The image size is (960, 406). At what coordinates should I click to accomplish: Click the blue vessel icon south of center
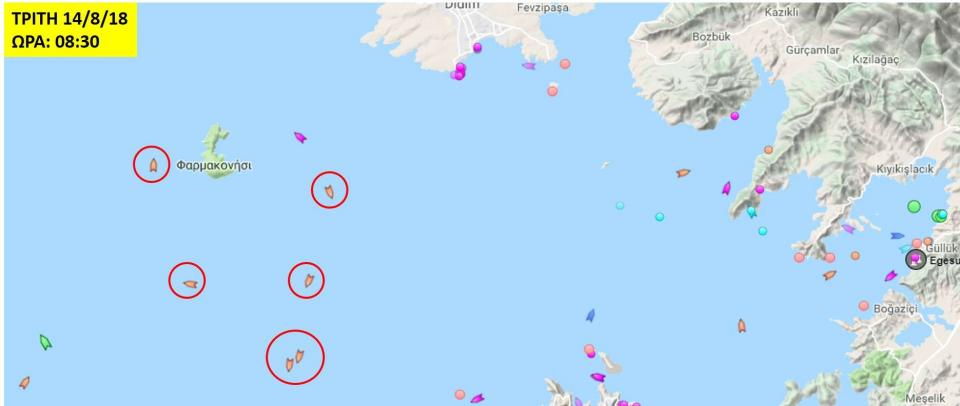(590, 315)
